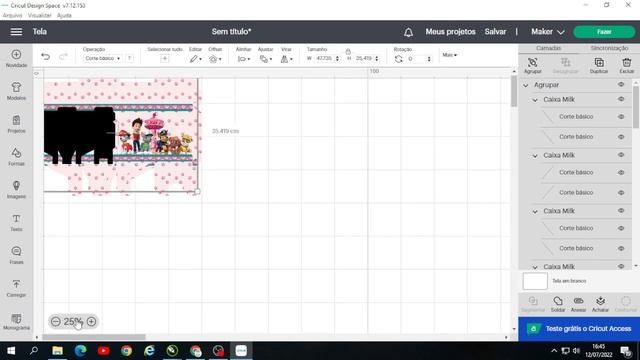The height and width of the screenshot is (360, 640).
Task: Open the Ajustar arrange dropdown
Action: point(265,59)
